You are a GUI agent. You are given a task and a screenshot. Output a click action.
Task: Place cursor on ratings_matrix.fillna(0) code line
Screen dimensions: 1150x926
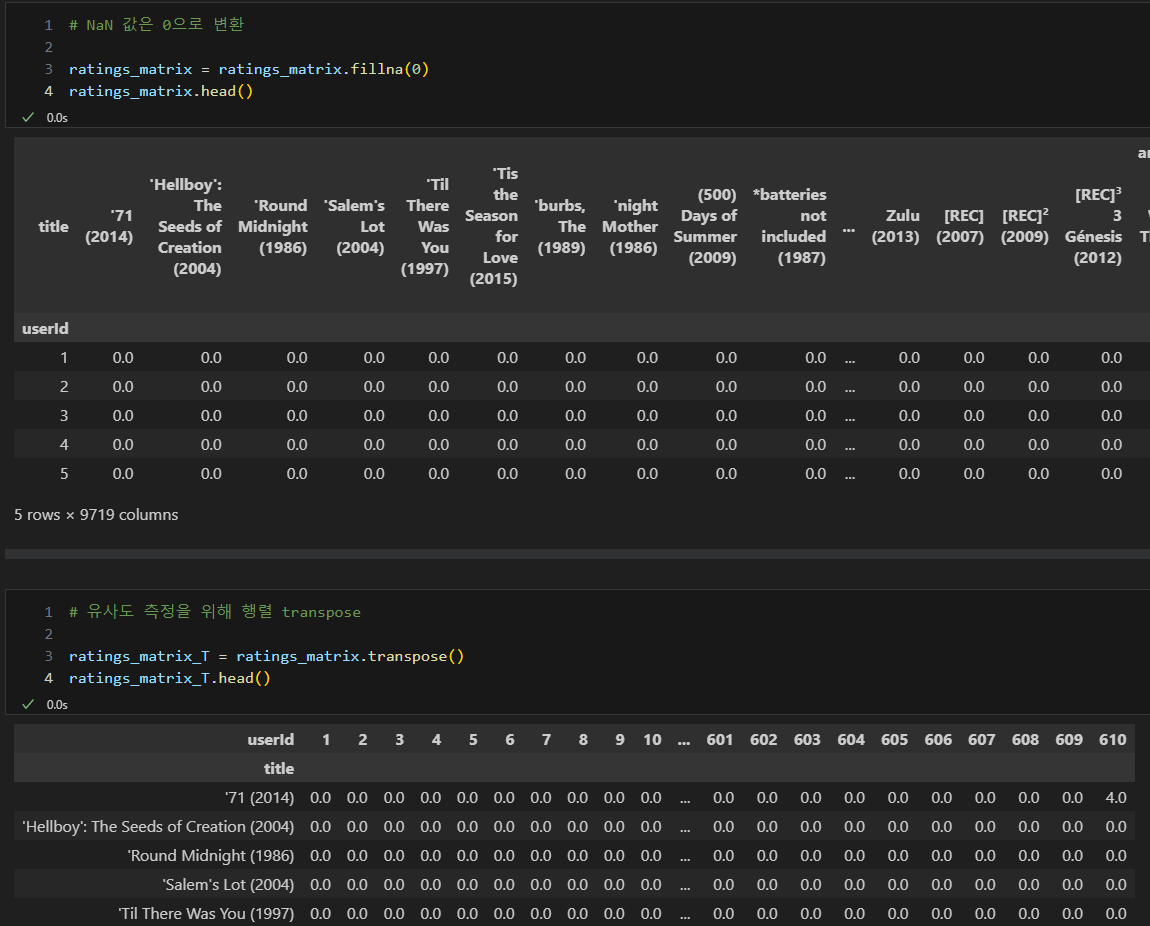(249, 69)
